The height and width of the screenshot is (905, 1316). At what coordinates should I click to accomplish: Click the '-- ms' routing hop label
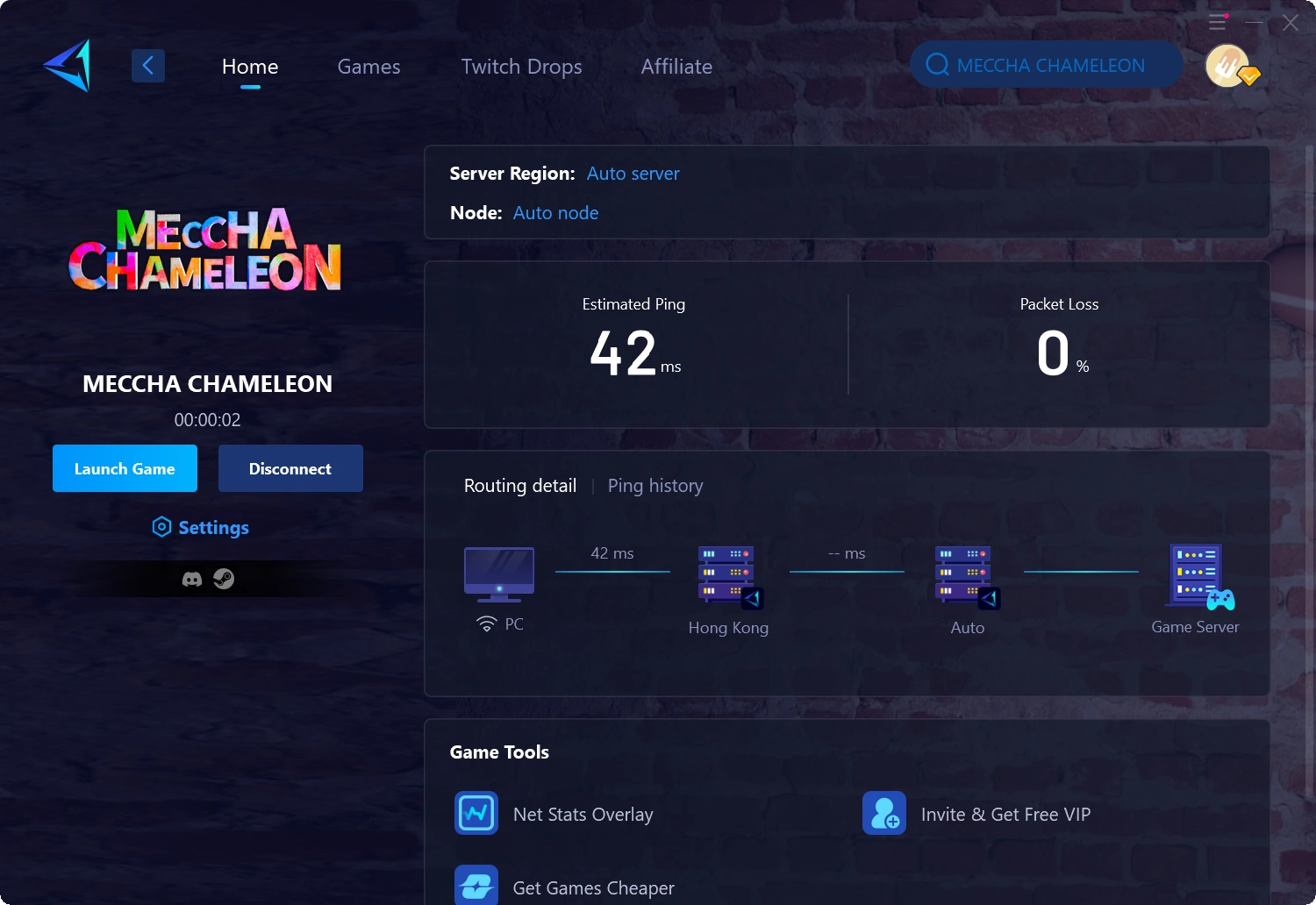pos(847,553)
